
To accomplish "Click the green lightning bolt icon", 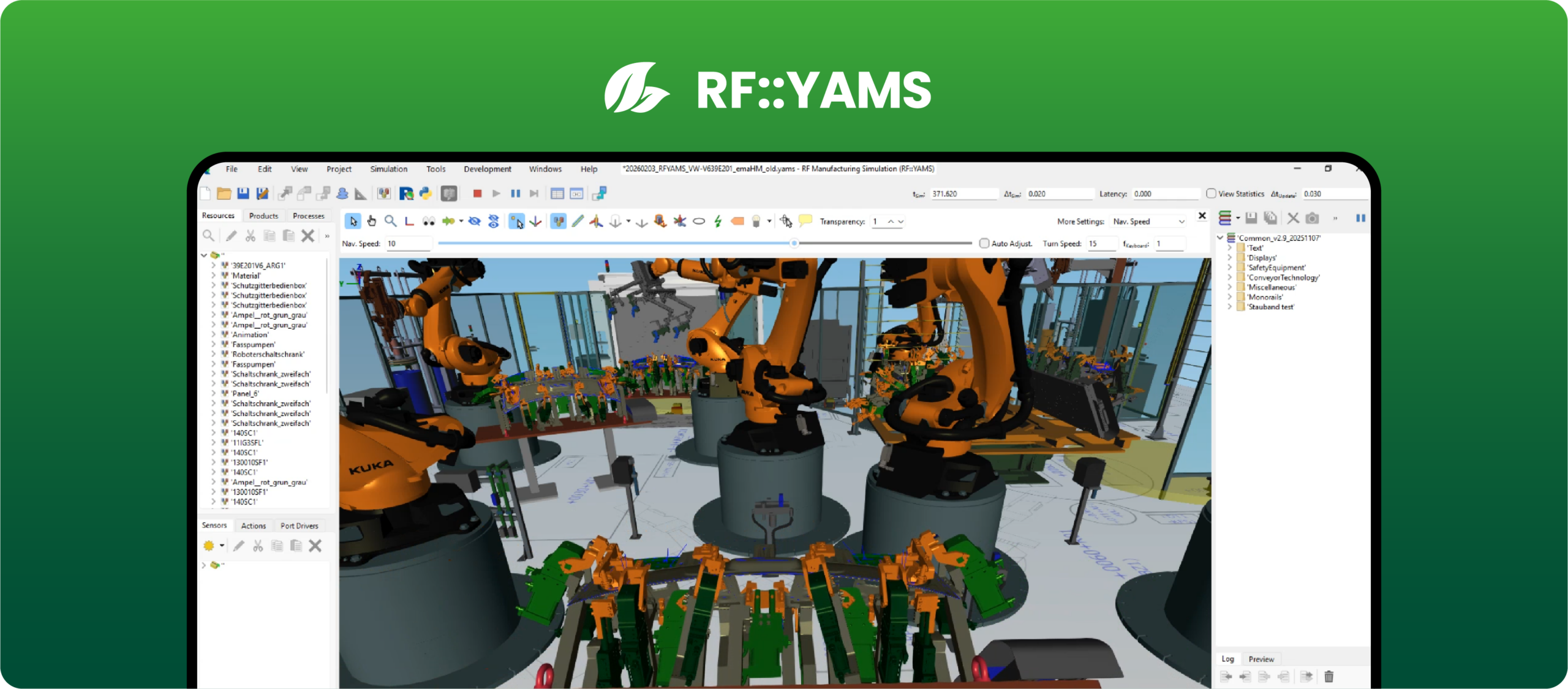I will [718, 221].
